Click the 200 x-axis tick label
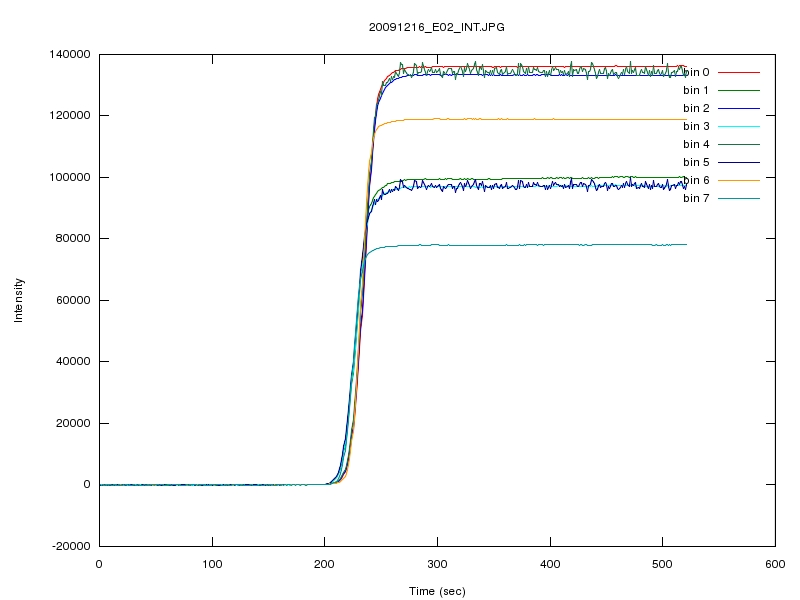 click(x=324, y=564)
